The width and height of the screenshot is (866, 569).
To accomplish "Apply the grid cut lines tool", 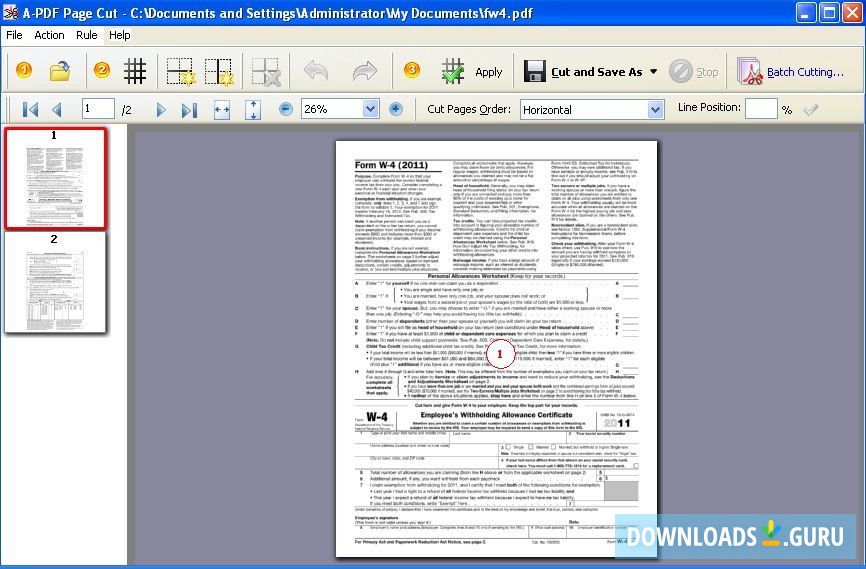I will click(135, 71).
